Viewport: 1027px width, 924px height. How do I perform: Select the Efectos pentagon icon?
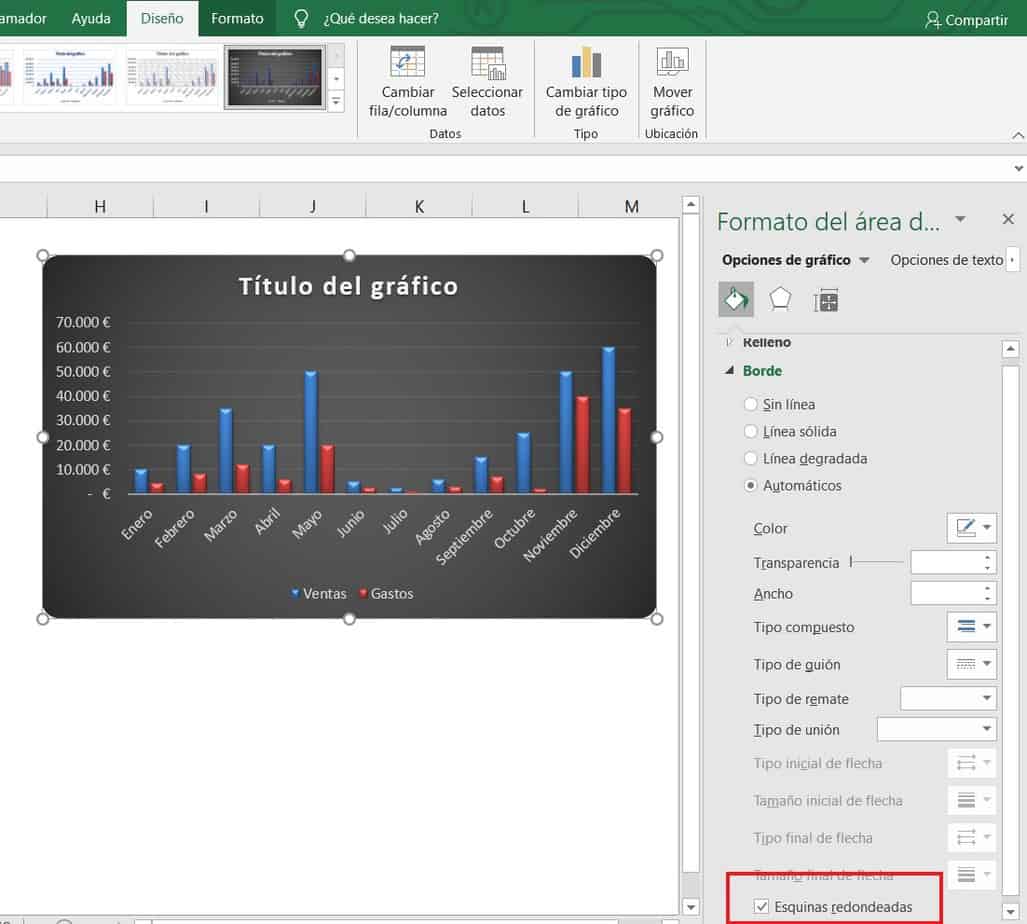pos(780,300)
